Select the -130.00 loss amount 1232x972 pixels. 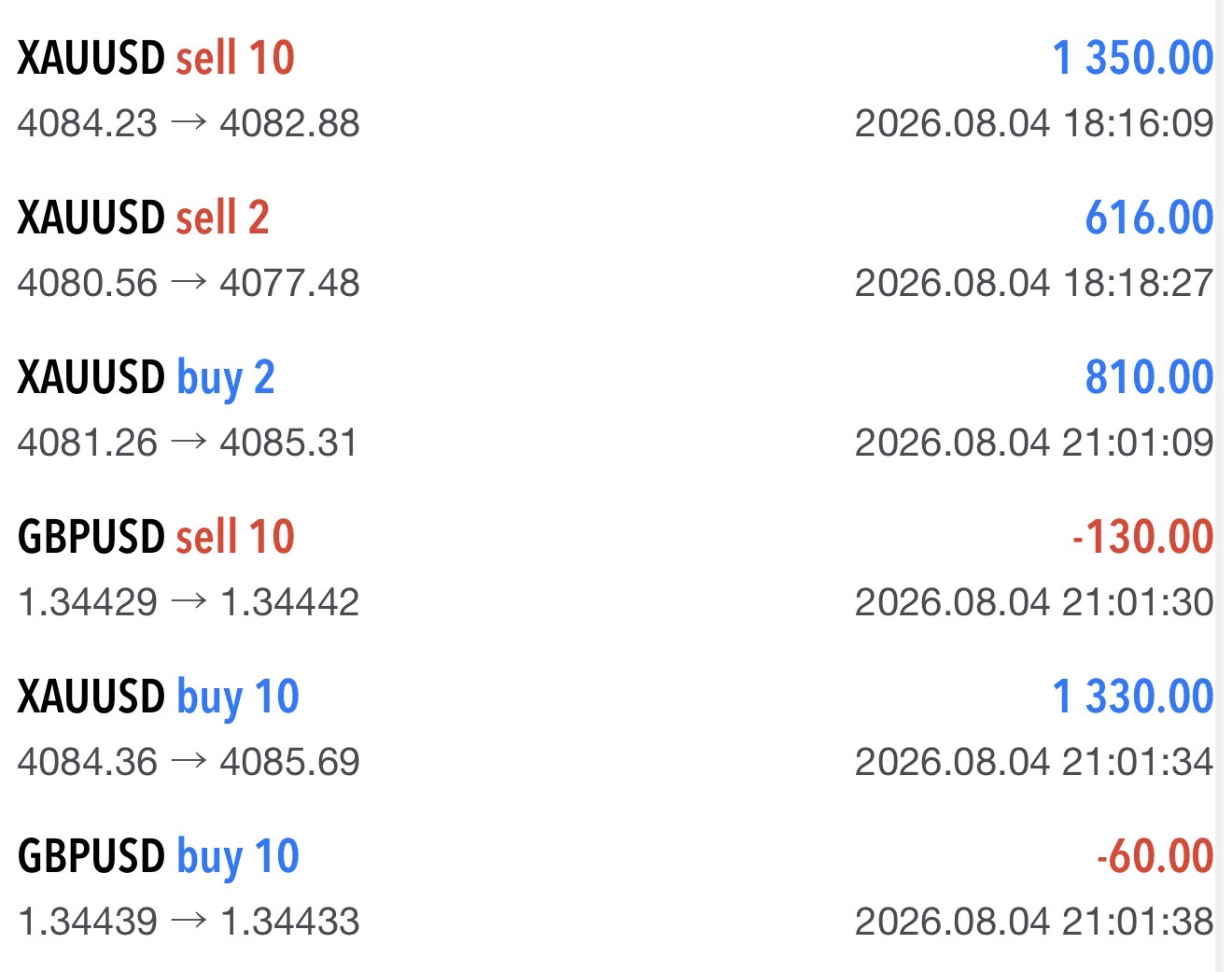click(1142, 537)
